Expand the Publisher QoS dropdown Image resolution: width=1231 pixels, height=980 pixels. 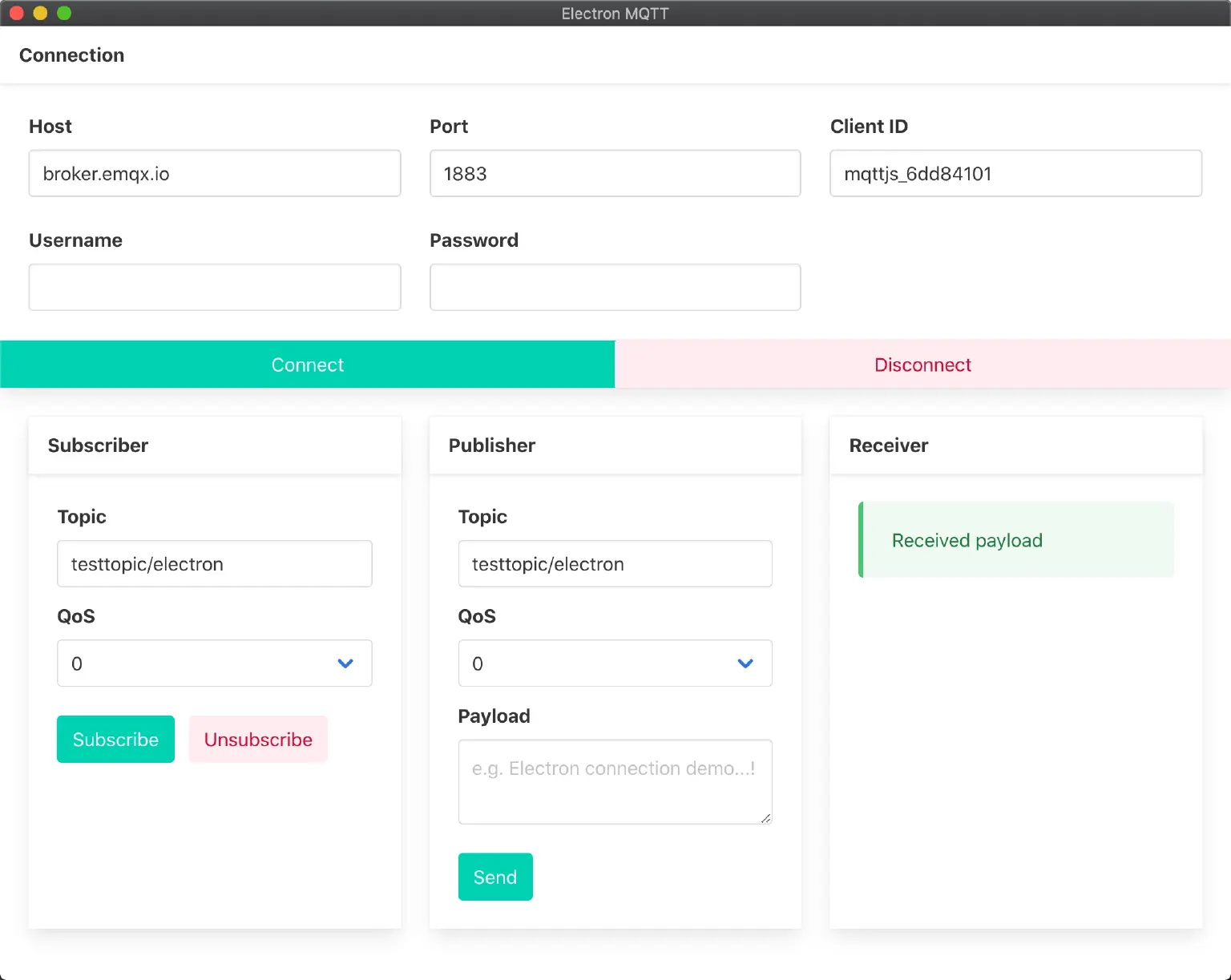click(601, 663)
